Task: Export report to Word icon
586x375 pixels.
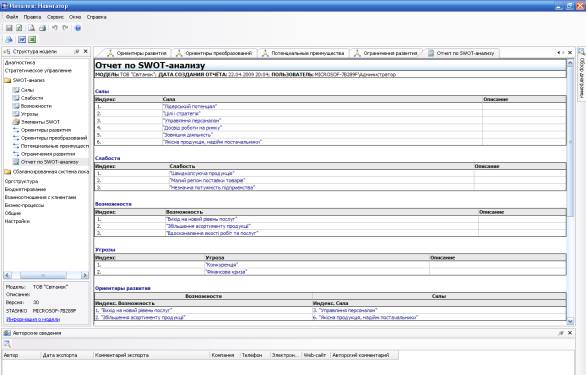Action: (22, 39)
